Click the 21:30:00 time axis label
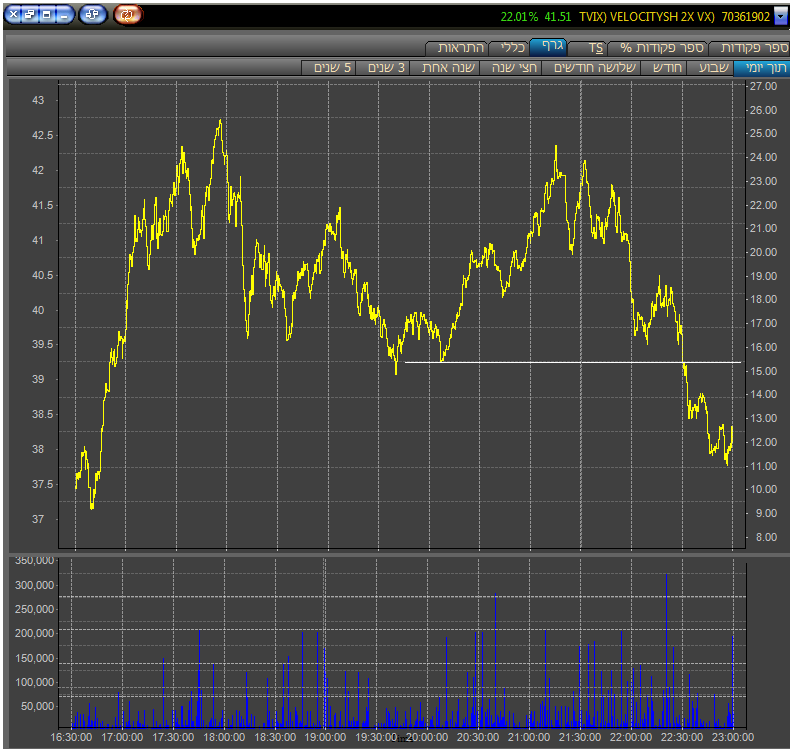 tap(580, 737)
